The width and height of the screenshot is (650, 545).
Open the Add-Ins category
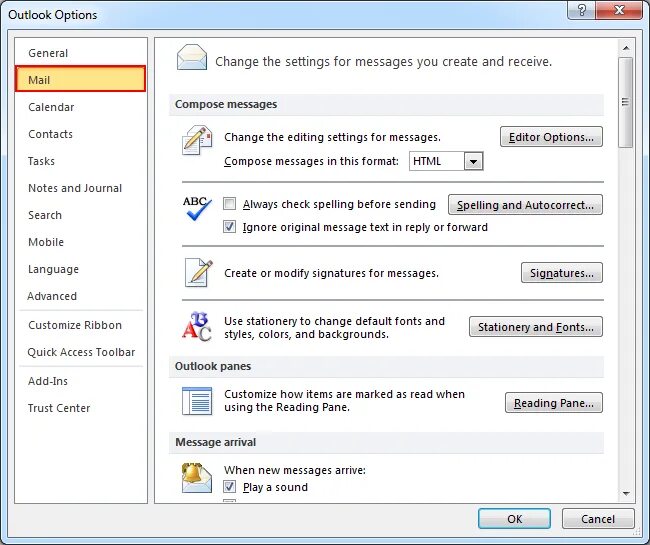[80, 381]
